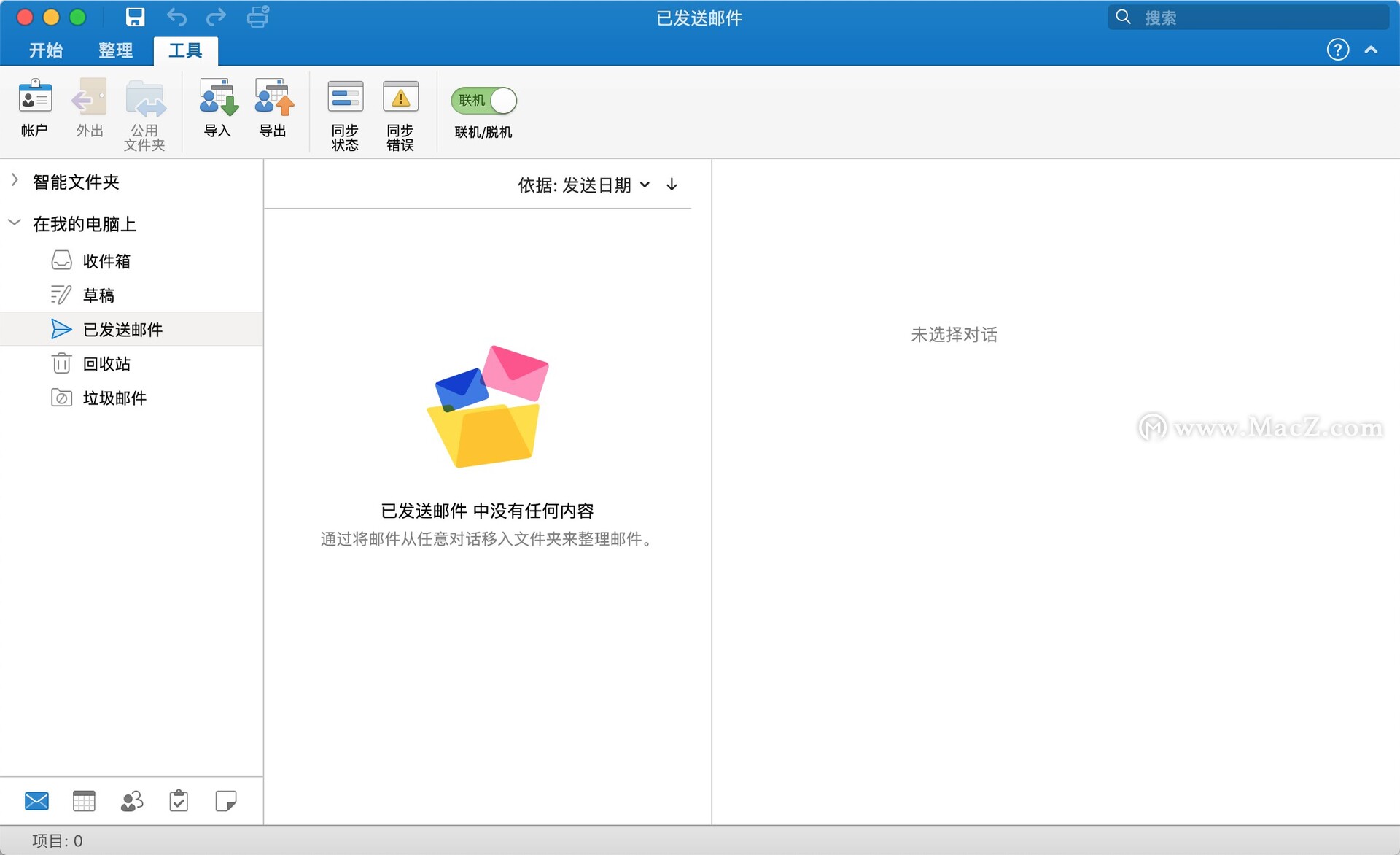Click the yellow minimize window button
Viewport: 1400px width, 855px height.
click(x=51, y=17)
